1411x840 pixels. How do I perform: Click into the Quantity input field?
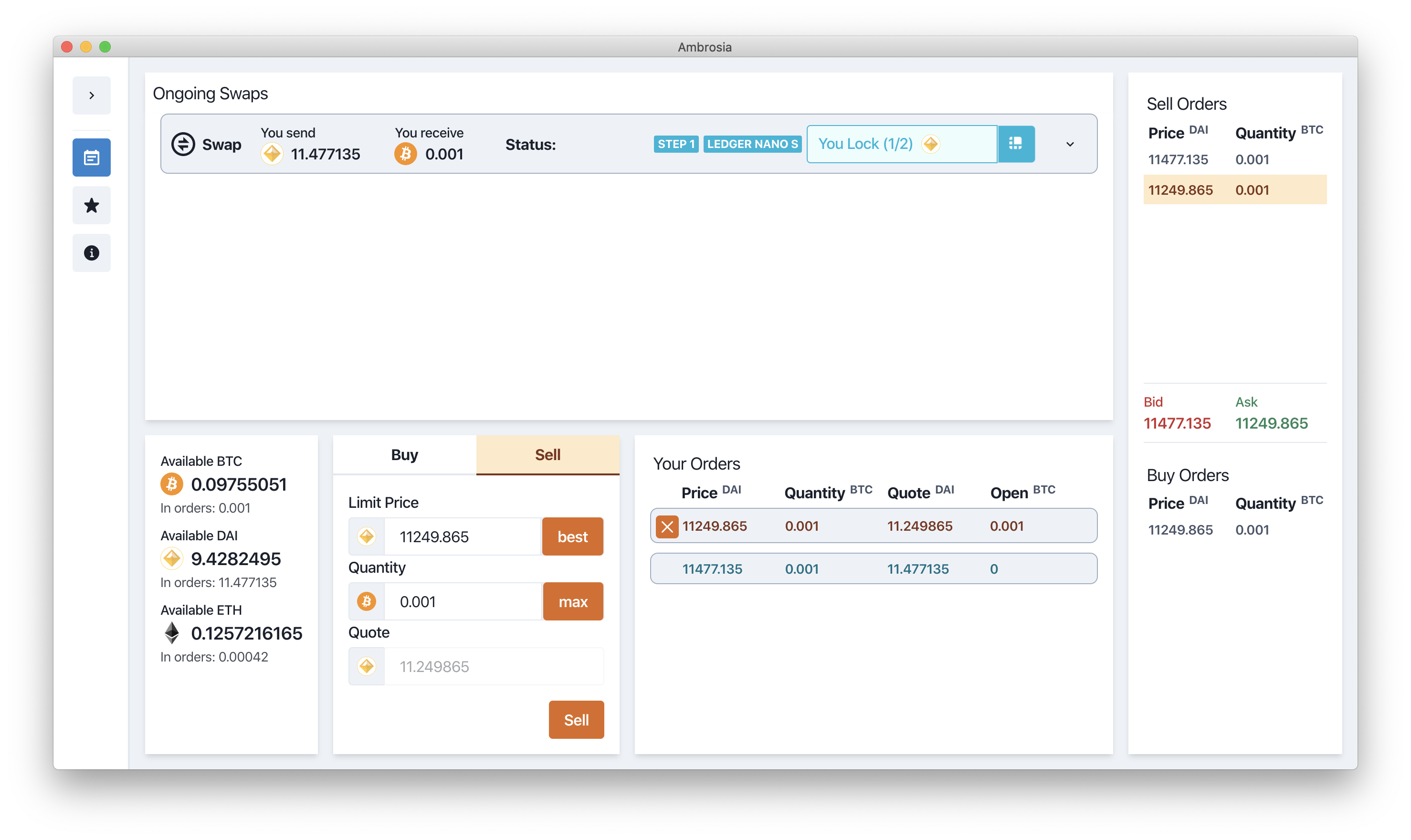point(462,601)
